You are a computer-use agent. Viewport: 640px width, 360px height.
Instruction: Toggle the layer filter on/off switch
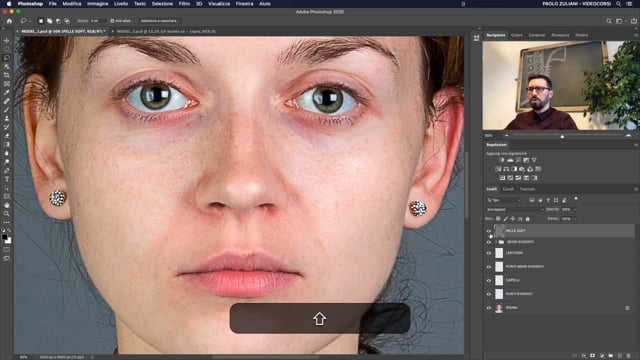(576, 199)
